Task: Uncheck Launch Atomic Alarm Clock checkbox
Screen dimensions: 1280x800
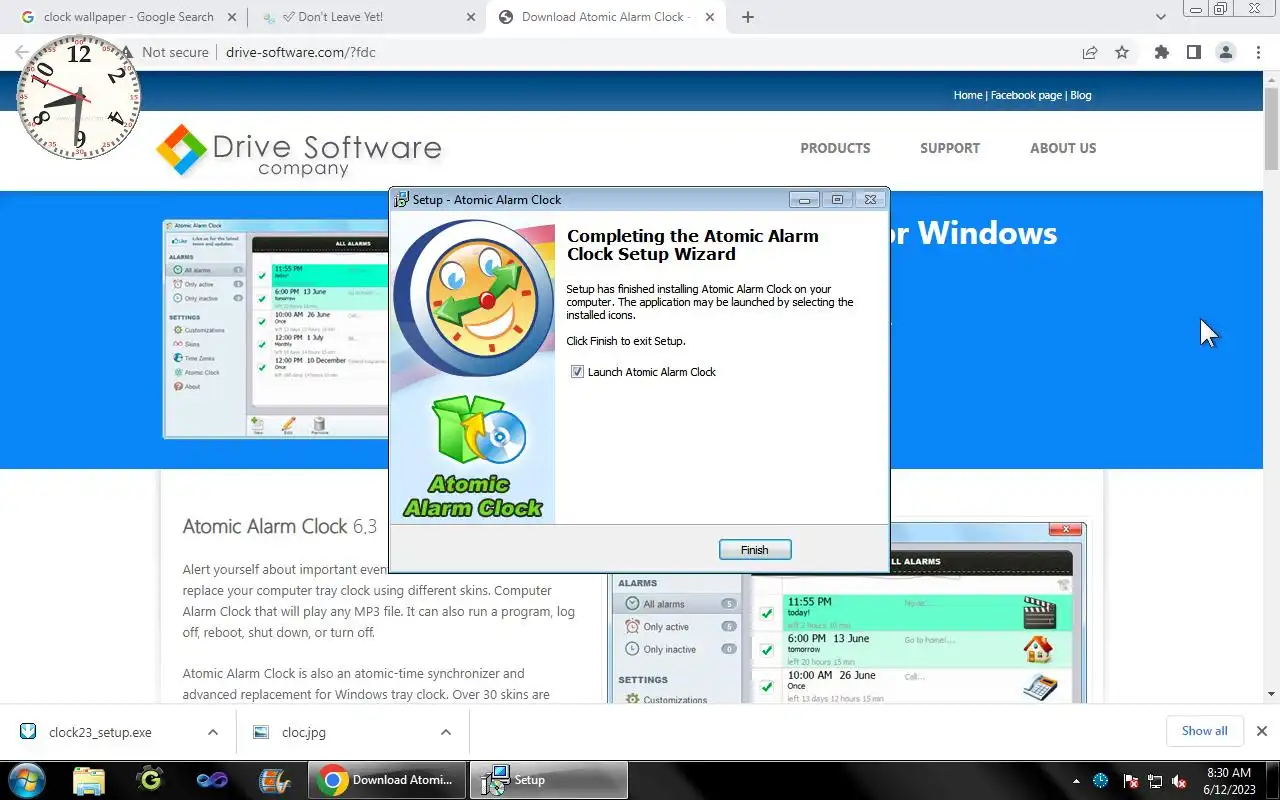Action: pyautogui.click(x=577, y=372)
